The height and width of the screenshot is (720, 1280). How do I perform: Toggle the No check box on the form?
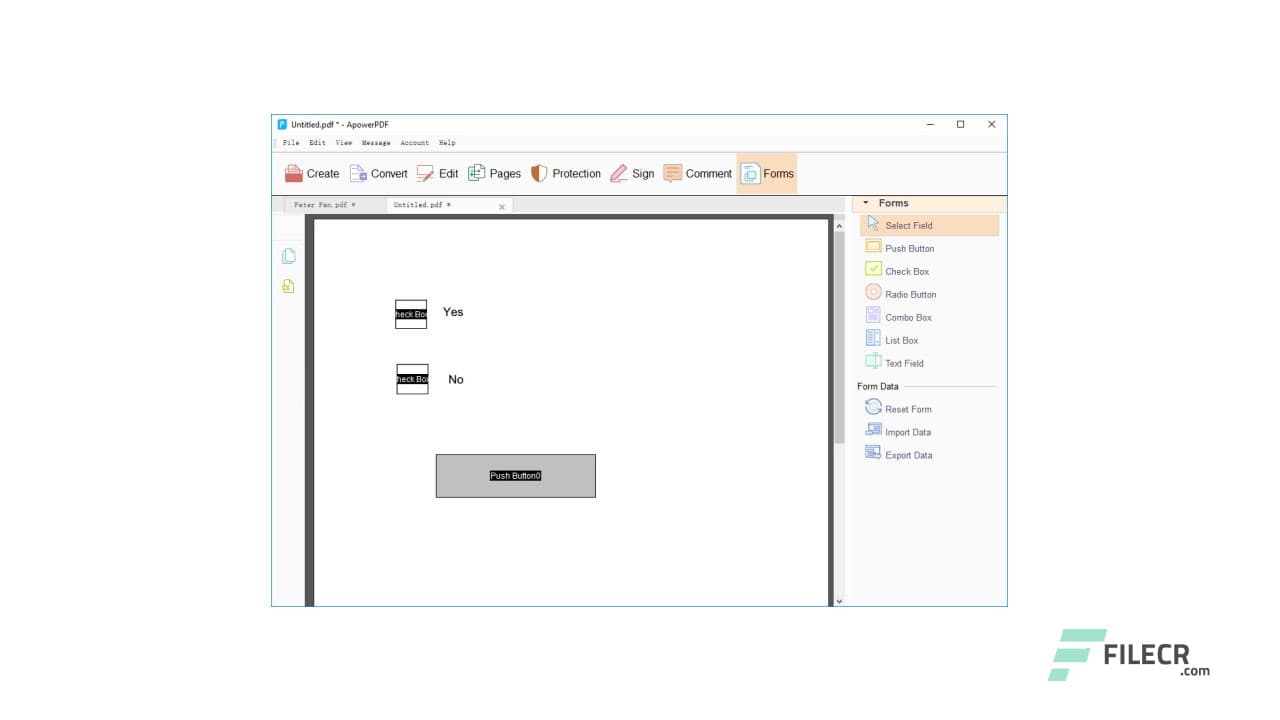pos(412,379)
